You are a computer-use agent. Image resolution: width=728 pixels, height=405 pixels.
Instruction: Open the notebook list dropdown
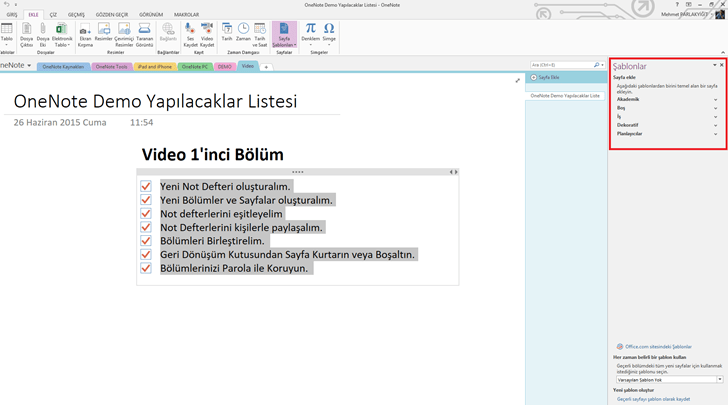[29, 65]
